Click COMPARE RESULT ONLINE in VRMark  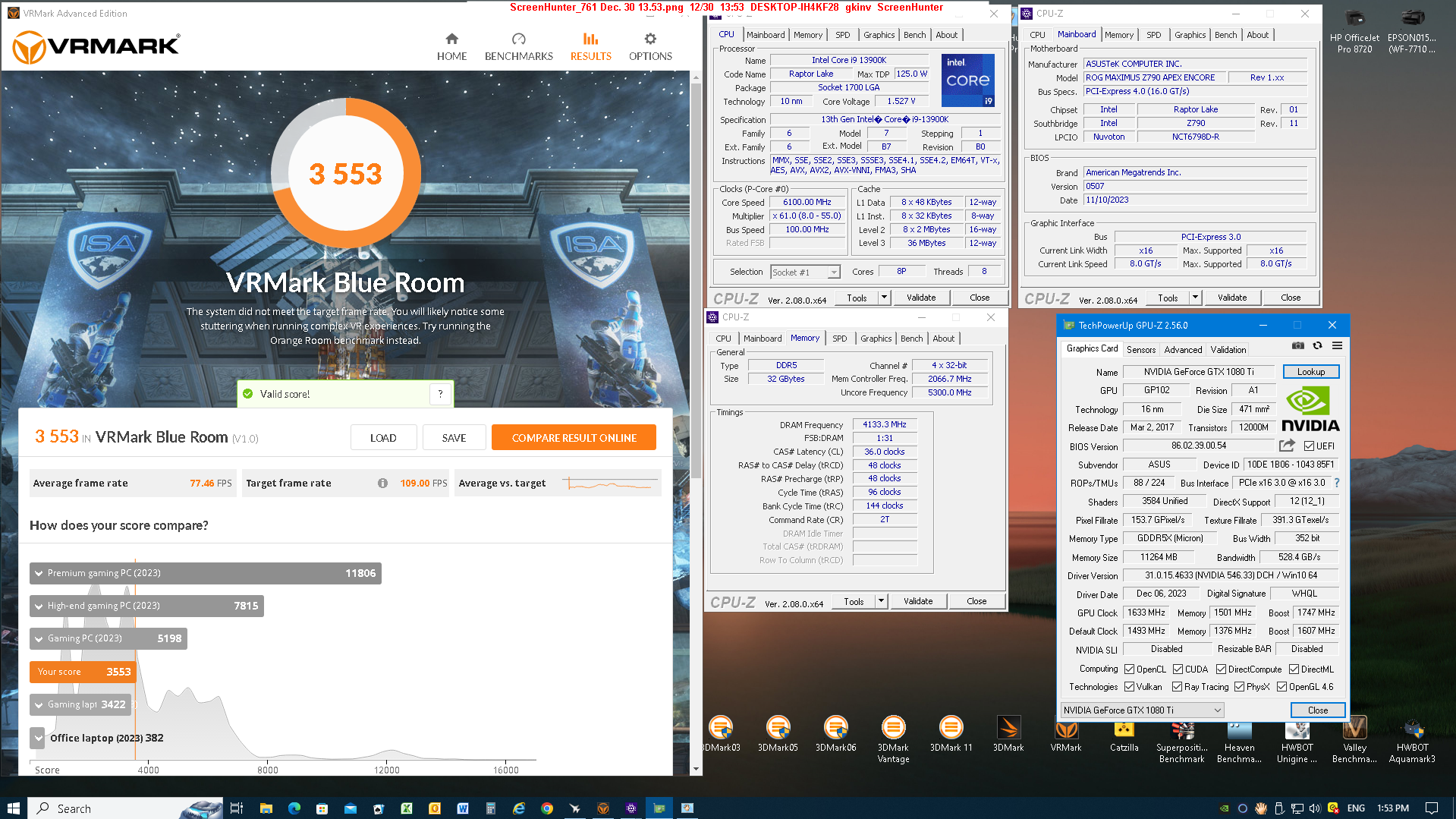click(x=574, y=438)
